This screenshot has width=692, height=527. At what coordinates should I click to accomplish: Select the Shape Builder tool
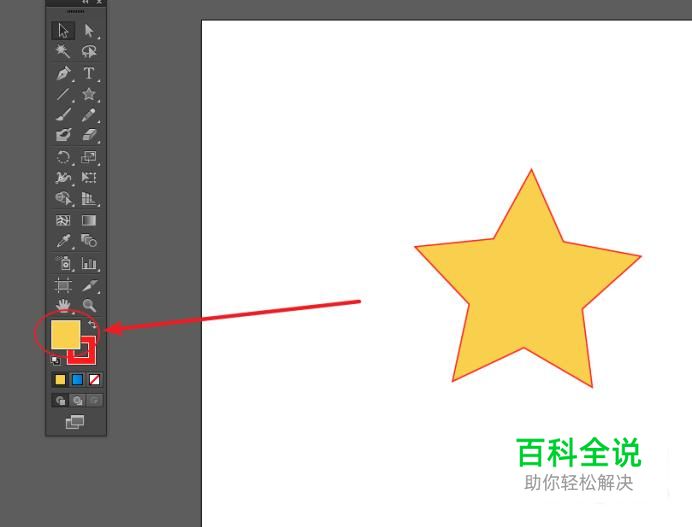pos(64,199)
